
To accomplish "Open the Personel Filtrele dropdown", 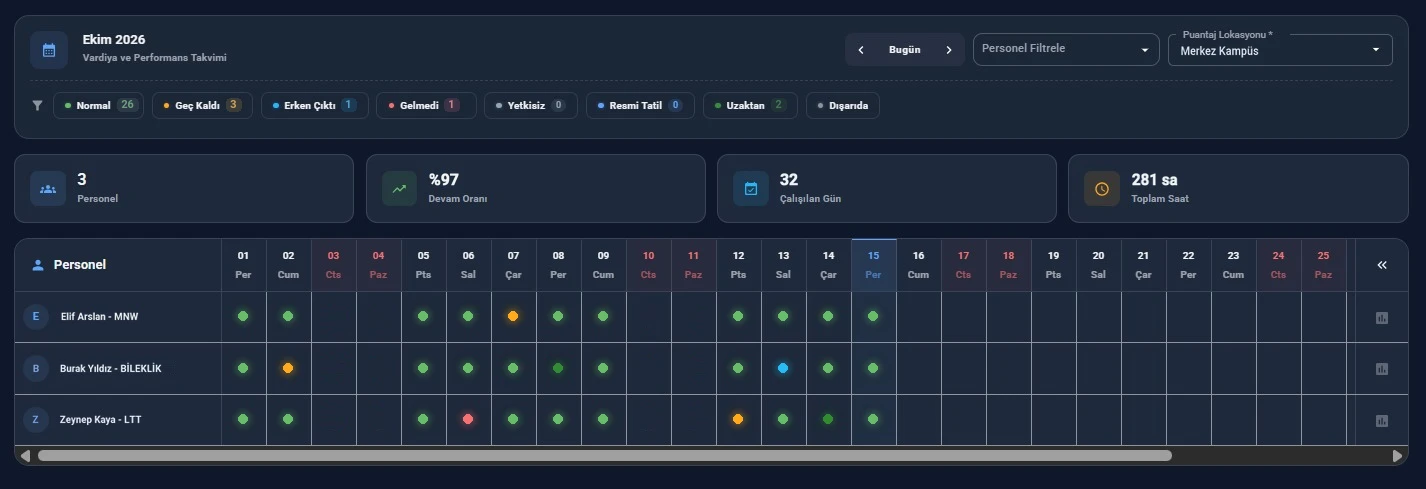I will pos(1066,49).
